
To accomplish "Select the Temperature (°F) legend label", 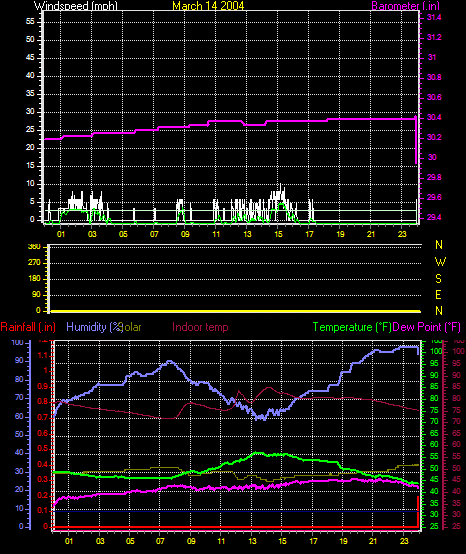I will pyautogui.click(x=352, y=327).
